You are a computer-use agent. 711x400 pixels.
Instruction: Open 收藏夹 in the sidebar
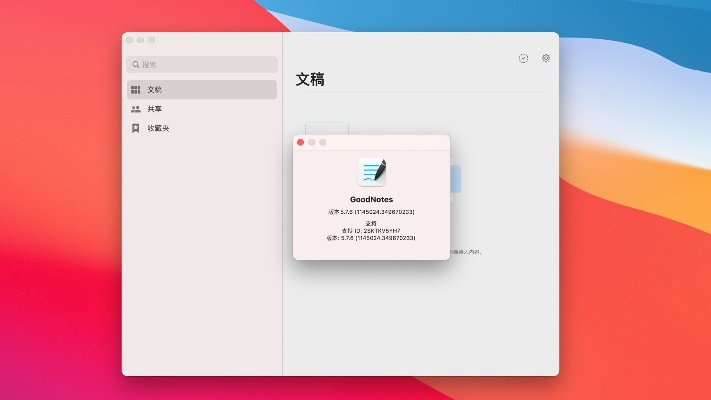[x=202, y=128]
